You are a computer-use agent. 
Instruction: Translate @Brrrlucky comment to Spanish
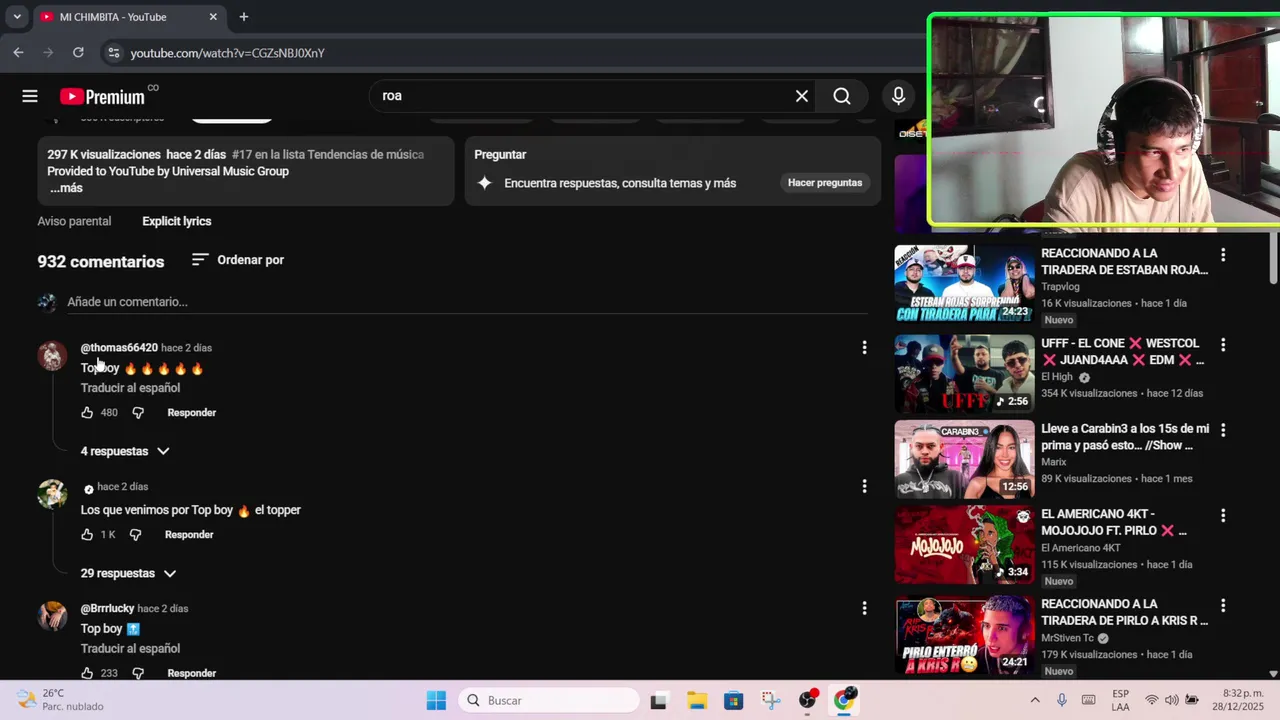click(130, 649)
